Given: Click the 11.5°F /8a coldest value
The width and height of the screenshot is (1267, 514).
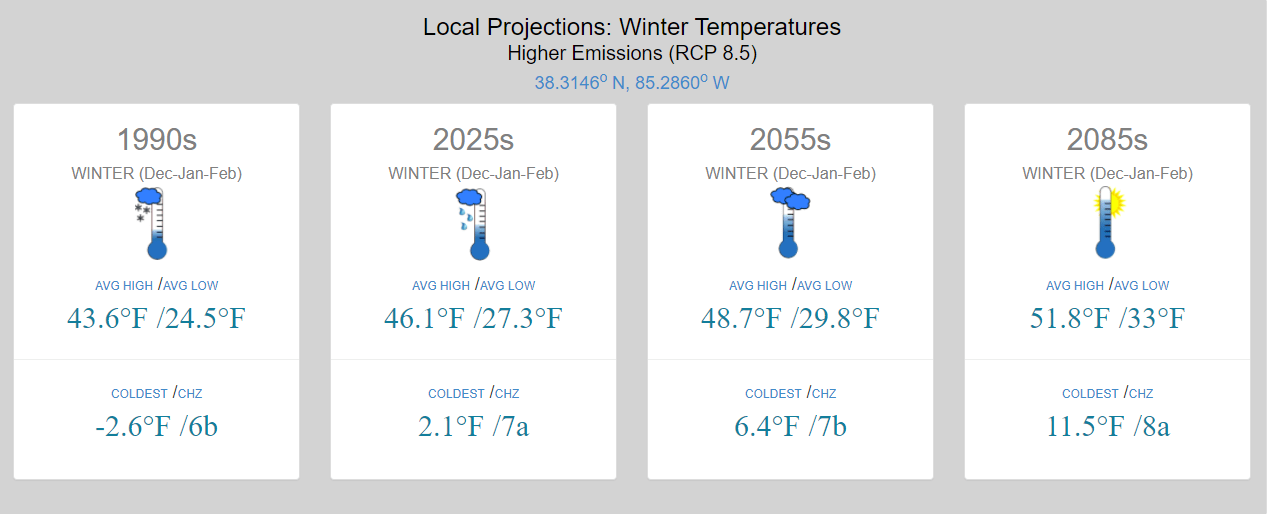Looking at the screenshot, I should click(1107, 427).
